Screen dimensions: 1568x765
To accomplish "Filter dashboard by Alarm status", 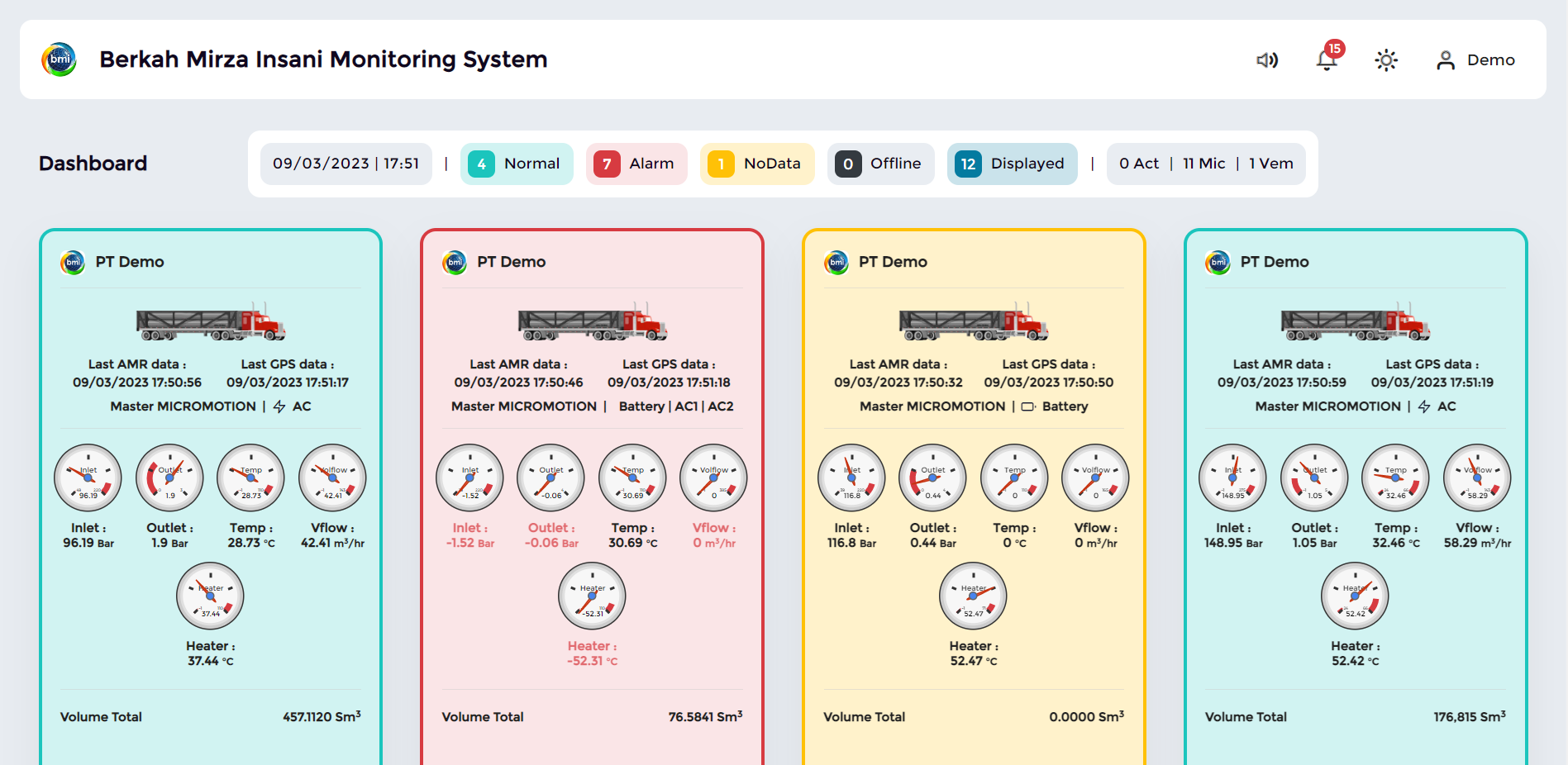I will 636,164.
